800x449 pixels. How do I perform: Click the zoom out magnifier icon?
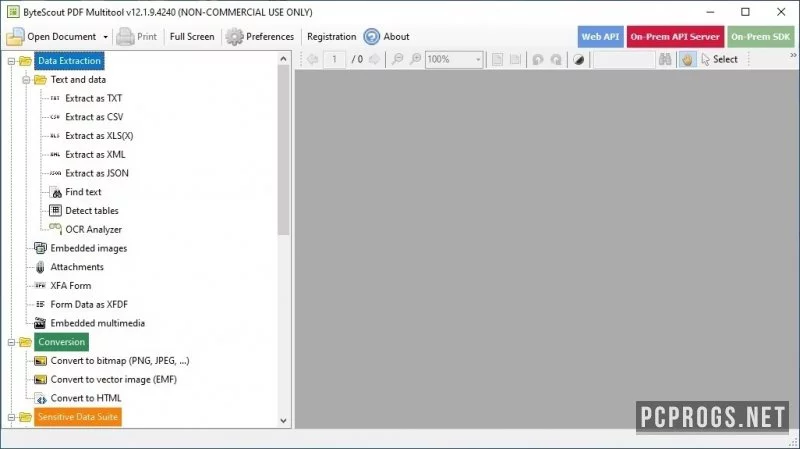[x=397, y=59]
